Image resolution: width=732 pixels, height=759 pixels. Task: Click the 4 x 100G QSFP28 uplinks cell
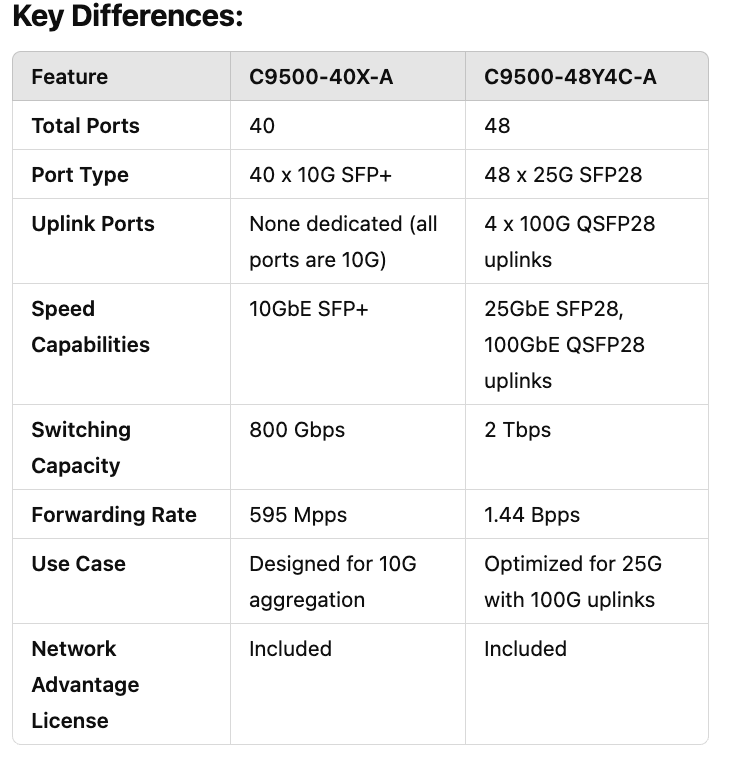click(x=569, y=241)
